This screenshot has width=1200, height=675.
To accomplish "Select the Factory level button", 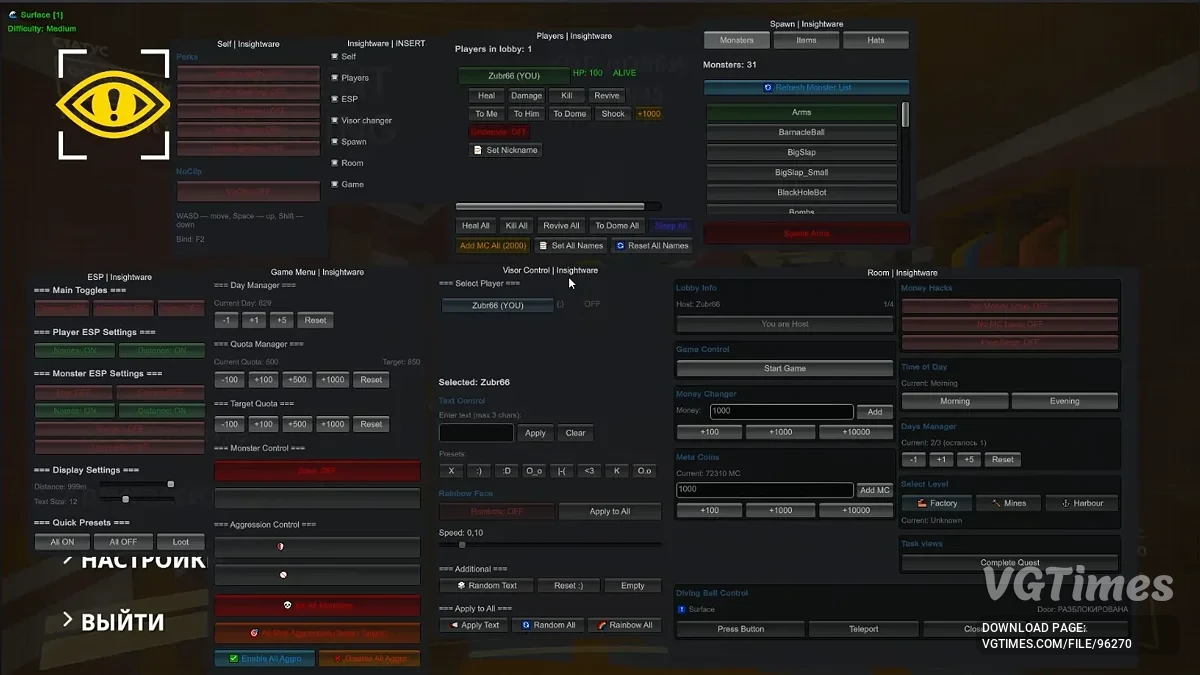I will (x=936, y=503).
